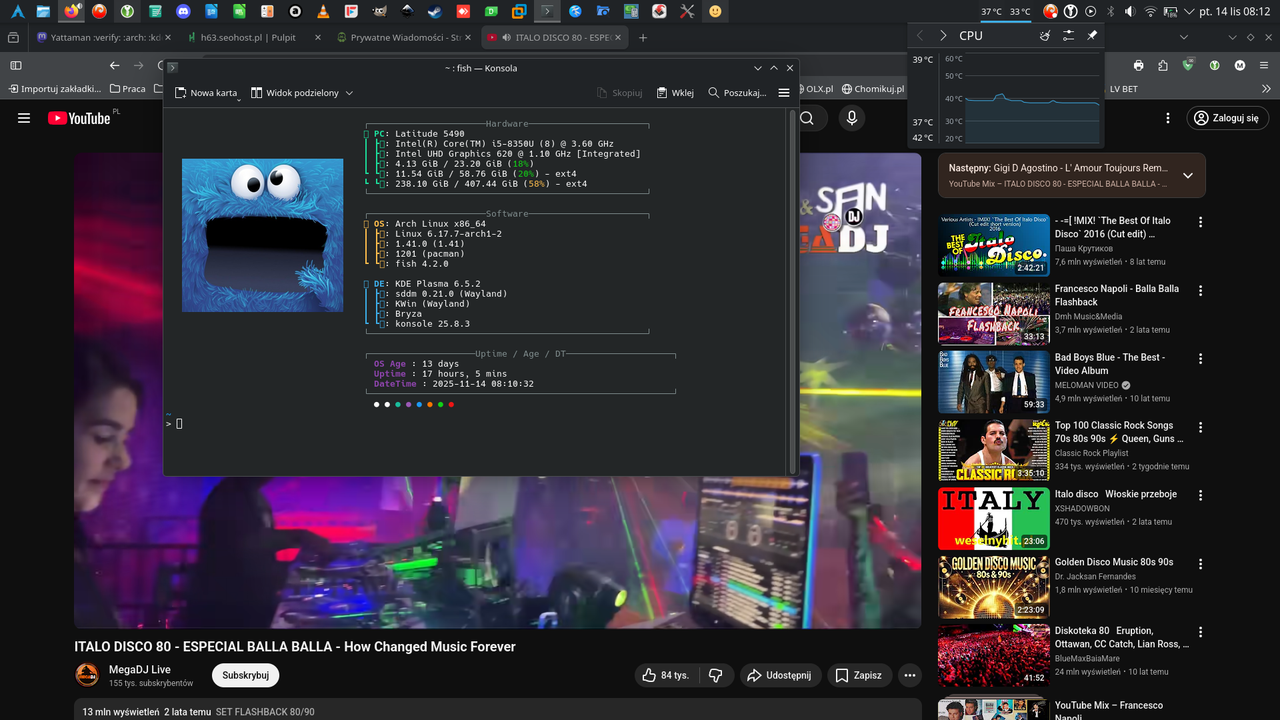The image size is (1280, 720).
Task: Open Bluetooth tray settings
Action: 1110,12
